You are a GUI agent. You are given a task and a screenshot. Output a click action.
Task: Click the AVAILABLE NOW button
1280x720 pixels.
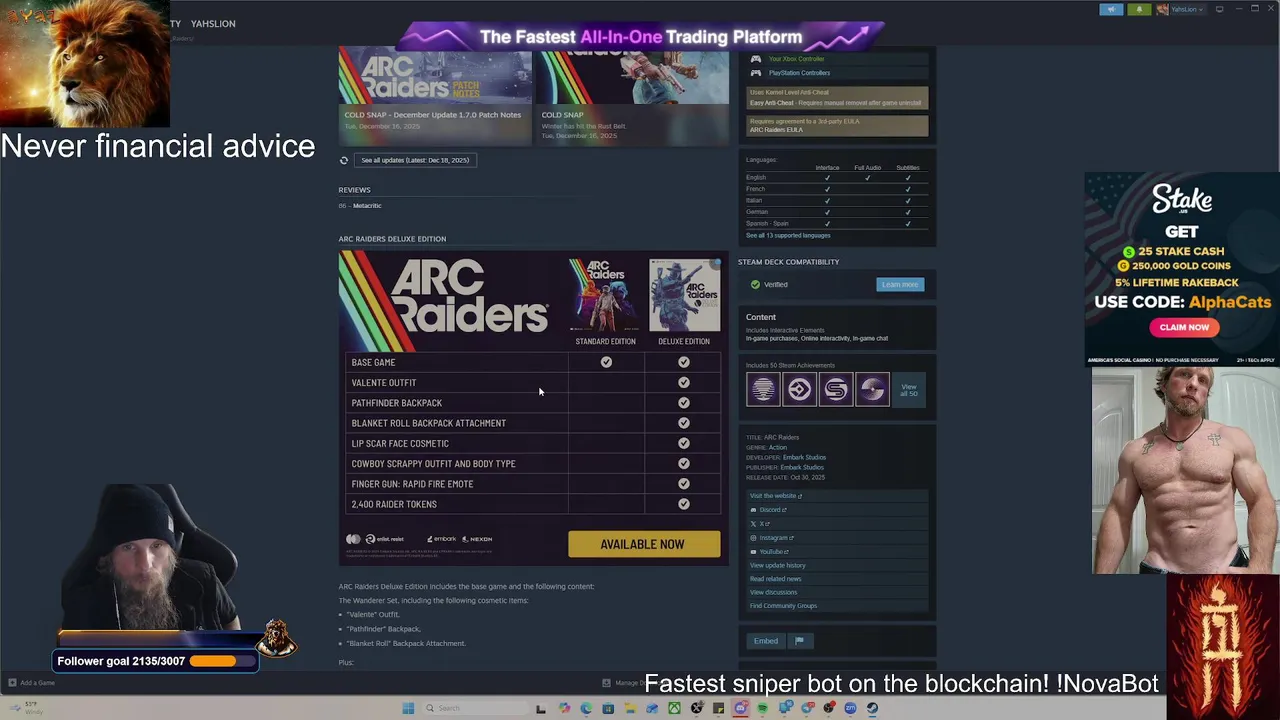[644, 544]
